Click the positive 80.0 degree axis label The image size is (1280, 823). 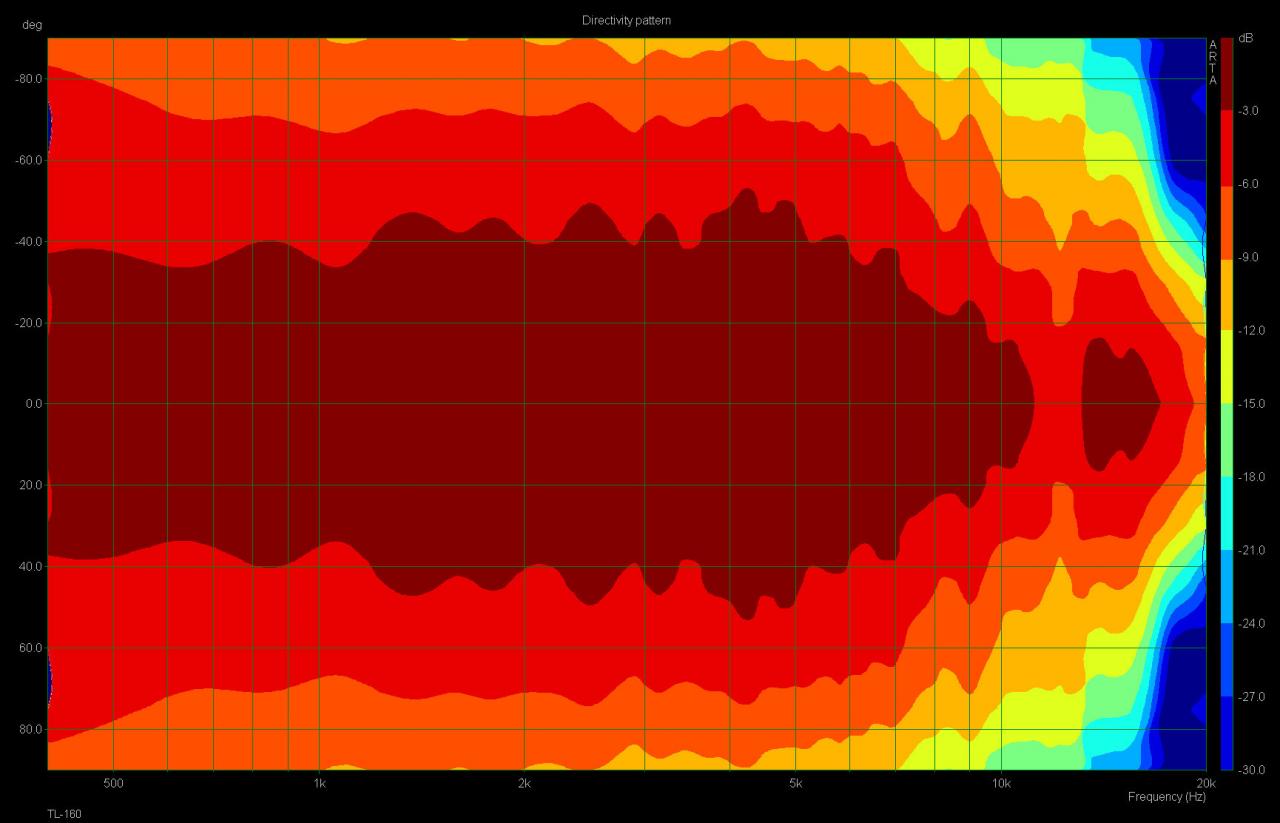pos(31,729)
